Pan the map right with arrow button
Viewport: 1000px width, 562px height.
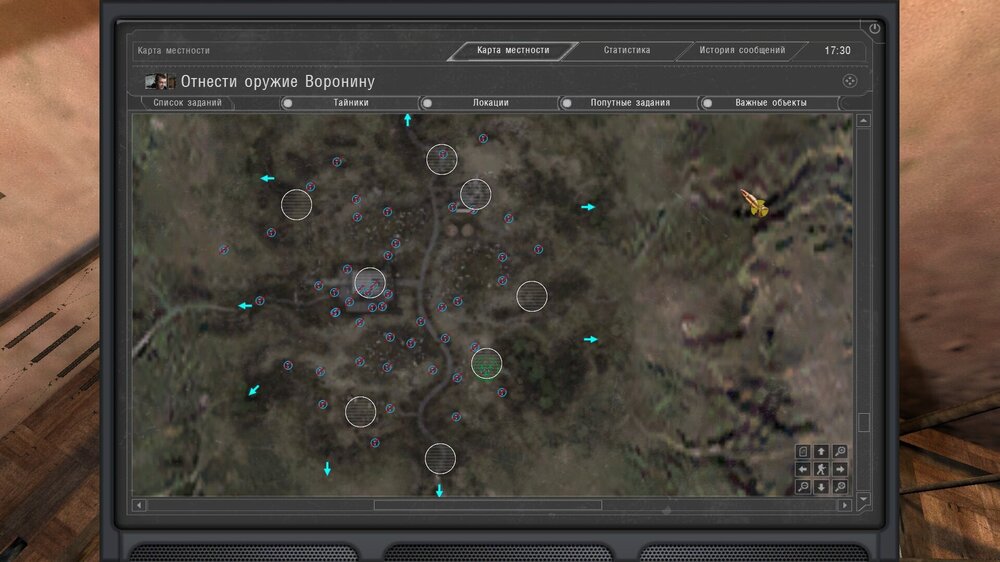[840, 470]
